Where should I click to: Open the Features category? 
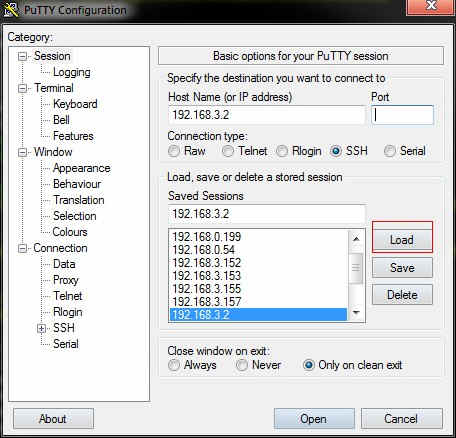(73, 136)
